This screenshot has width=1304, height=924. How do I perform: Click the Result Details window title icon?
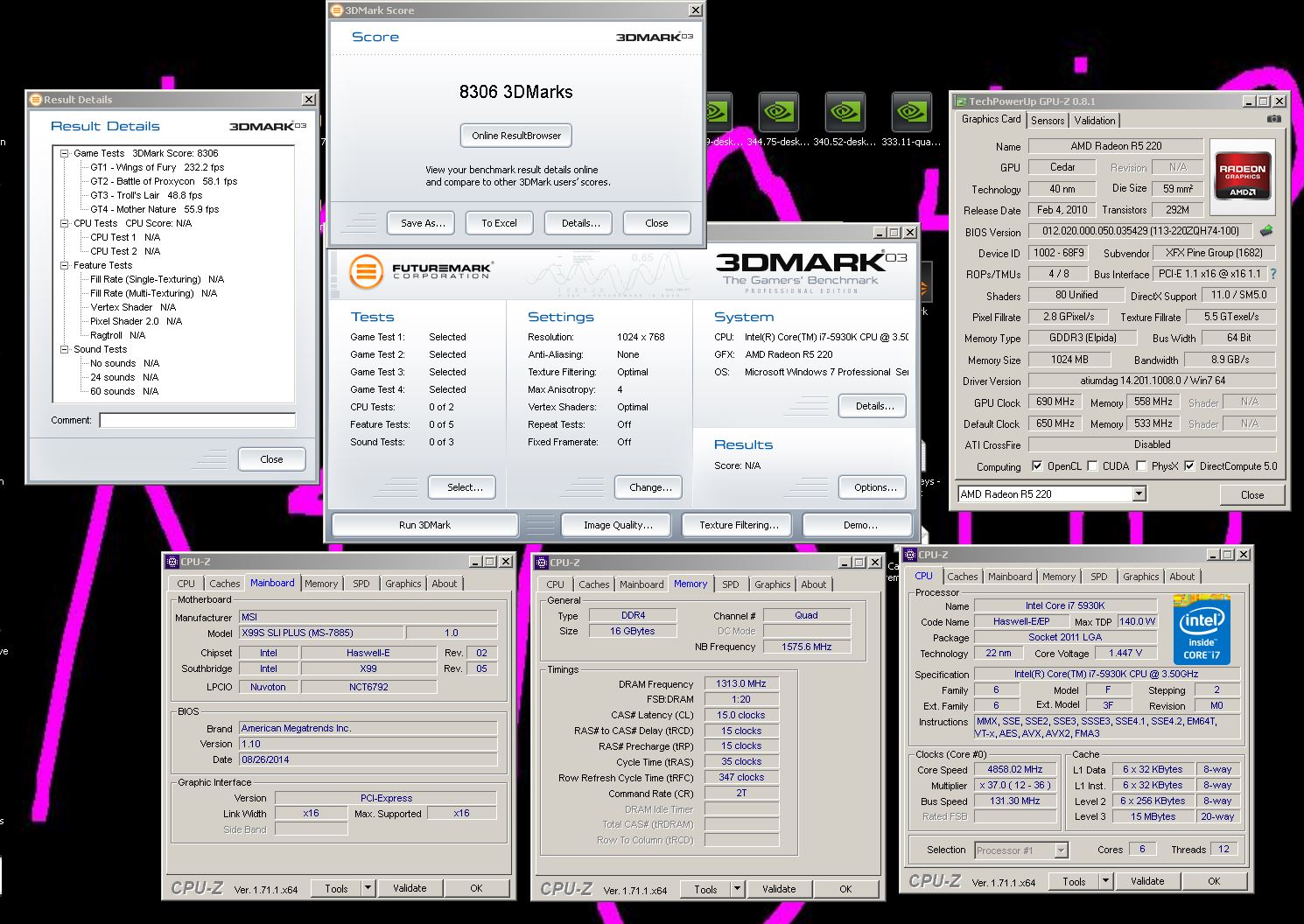click(x=36, y=100)
